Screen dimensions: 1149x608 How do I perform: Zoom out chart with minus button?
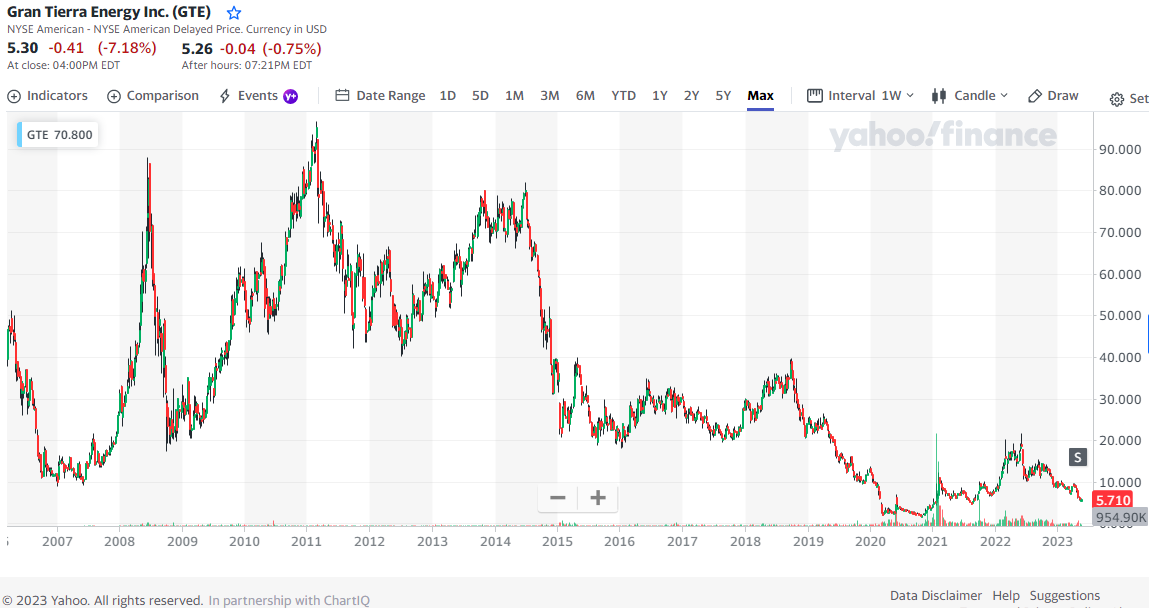[x=558, y=498]
